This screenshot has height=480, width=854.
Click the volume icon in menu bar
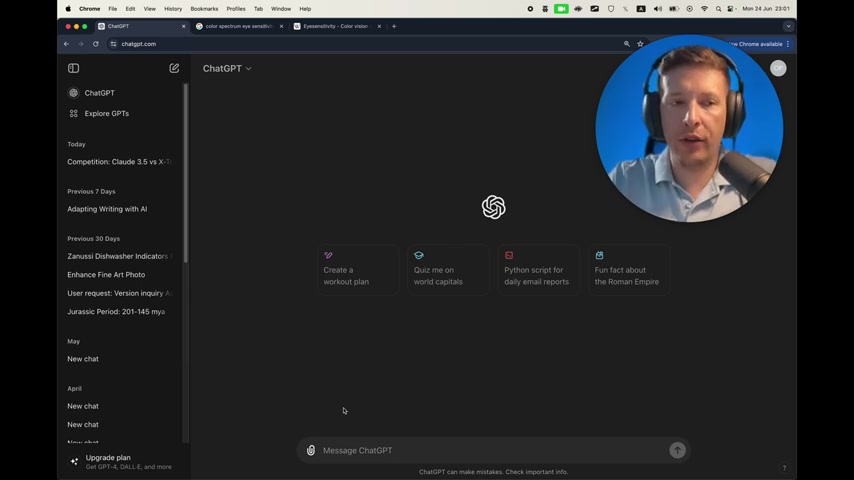658,9
